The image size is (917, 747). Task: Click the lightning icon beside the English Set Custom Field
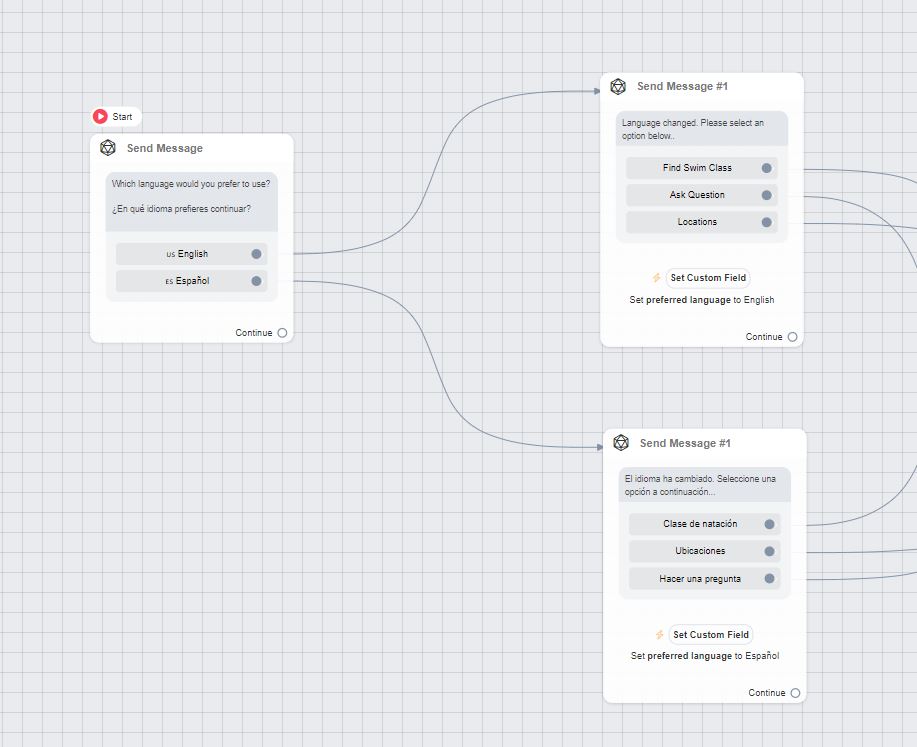tap(656, 278)
